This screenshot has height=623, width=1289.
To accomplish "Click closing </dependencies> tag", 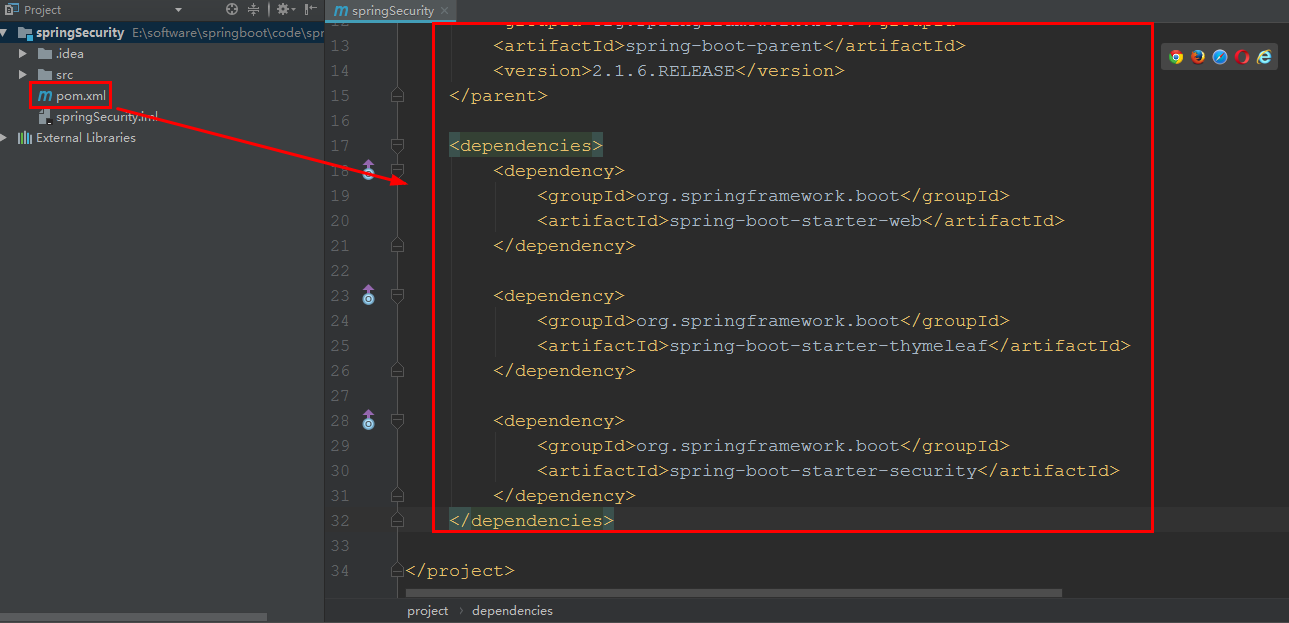I will [x=531, y=520].
